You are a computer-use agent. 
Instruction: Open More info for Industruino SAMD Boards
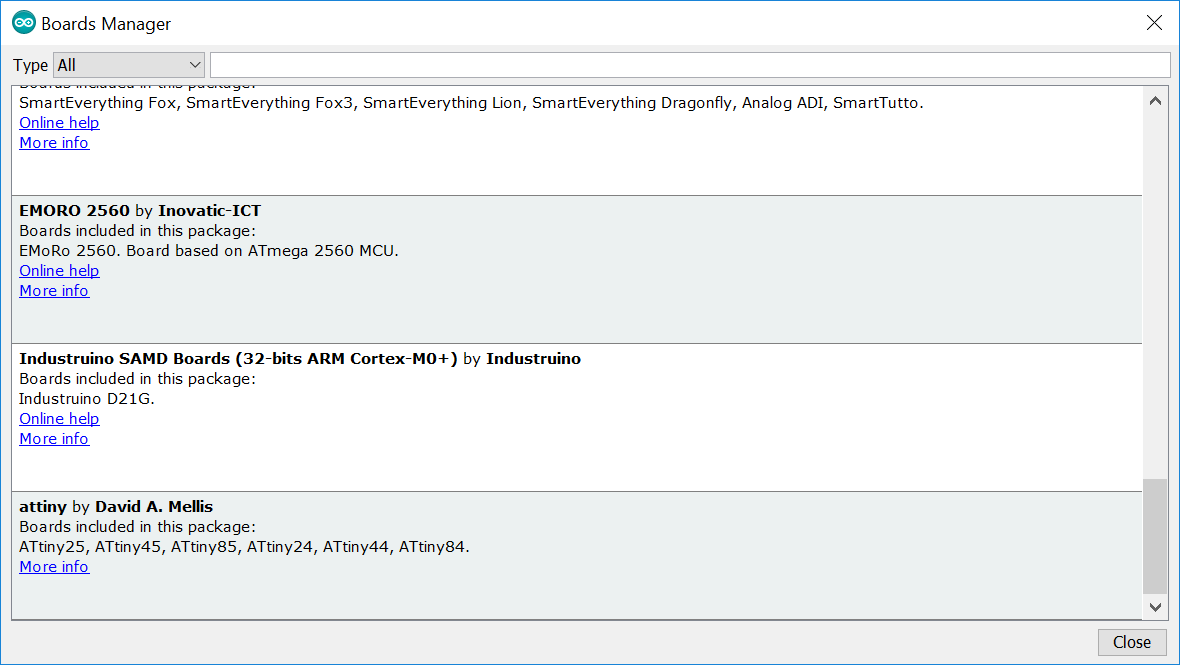tap(54, 439)
